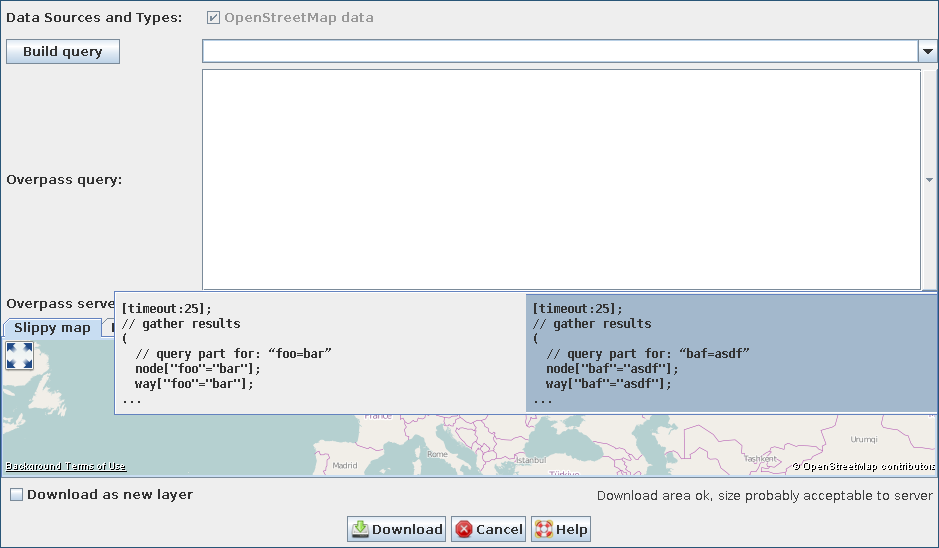939x548 pixels.
Task: Open the query history dropdown arrow
Action: [927, 52]
